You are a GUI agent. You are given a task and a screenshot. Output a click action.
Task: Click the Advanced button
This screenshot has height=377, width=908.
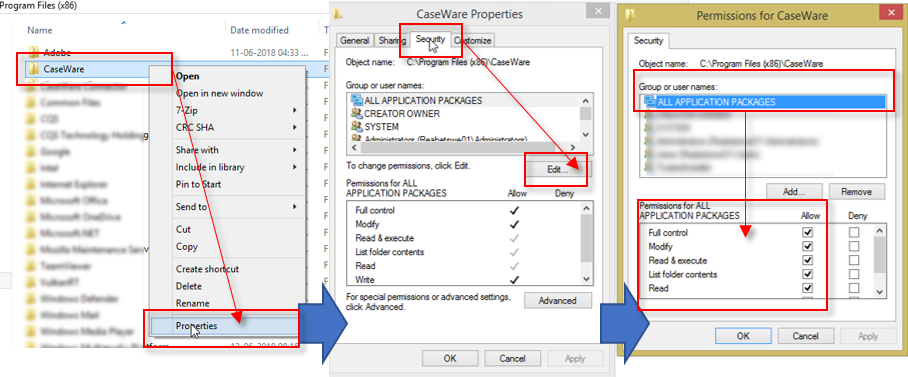pos(558,301)
